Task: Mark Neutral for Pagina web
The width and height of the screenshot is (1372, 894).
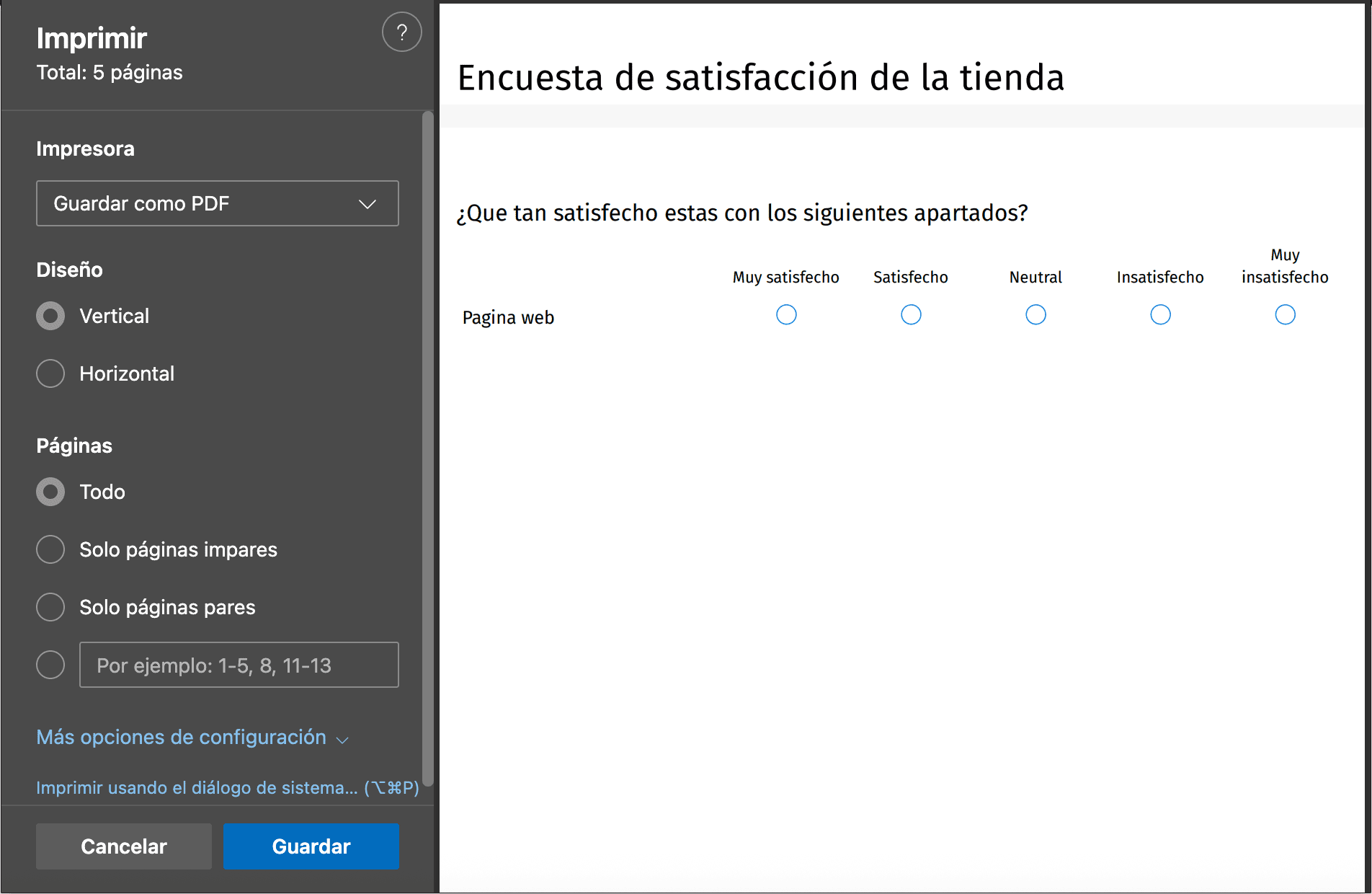Action: [x=1035, y=314]
